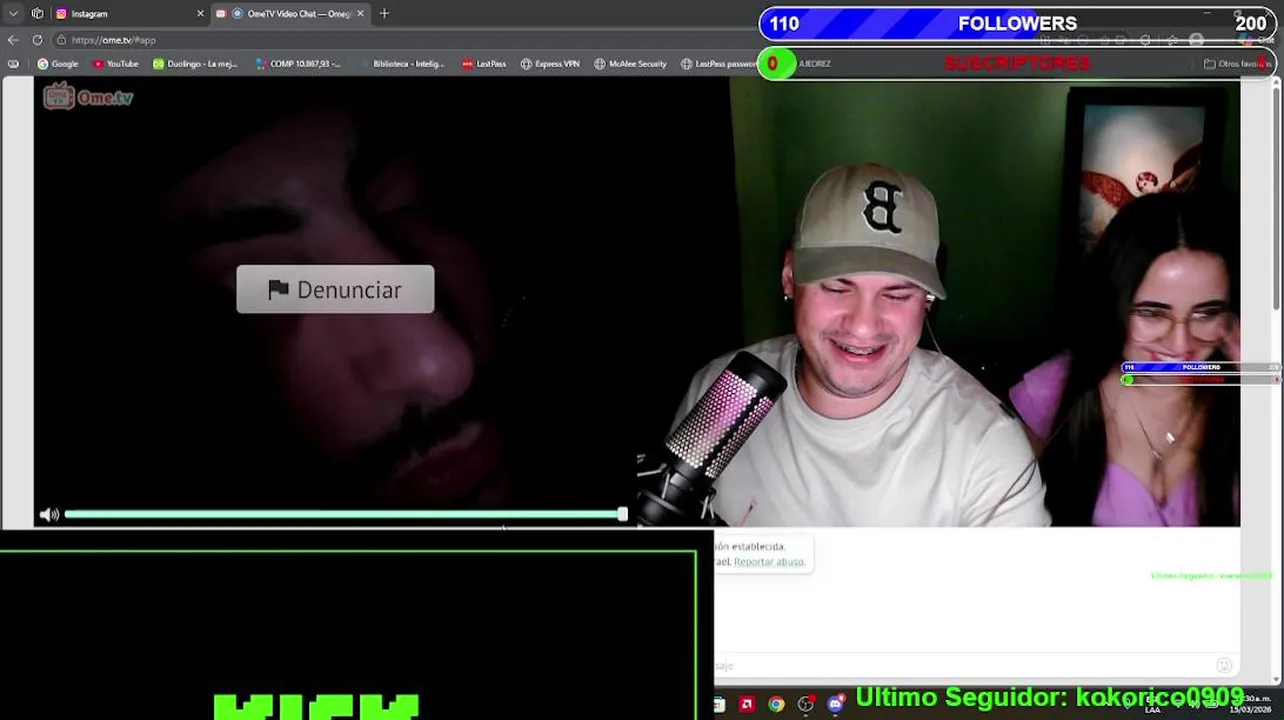
Task: Click the chat message input field
Action: [x=960, y=666]
